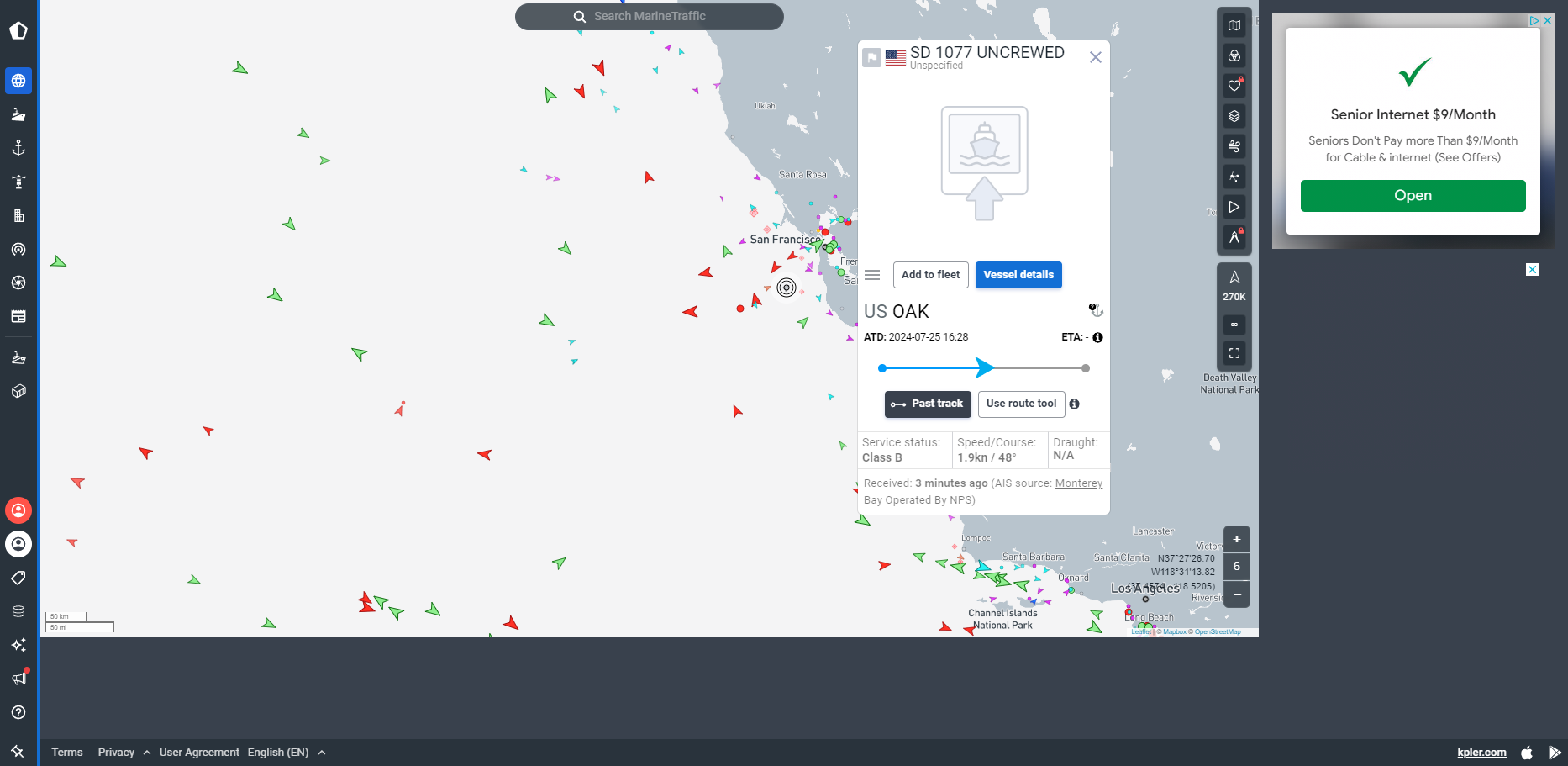Expand the Privacy footer dropdown
The height and width of the screenshot is (766, 1568).
[124, 753]
